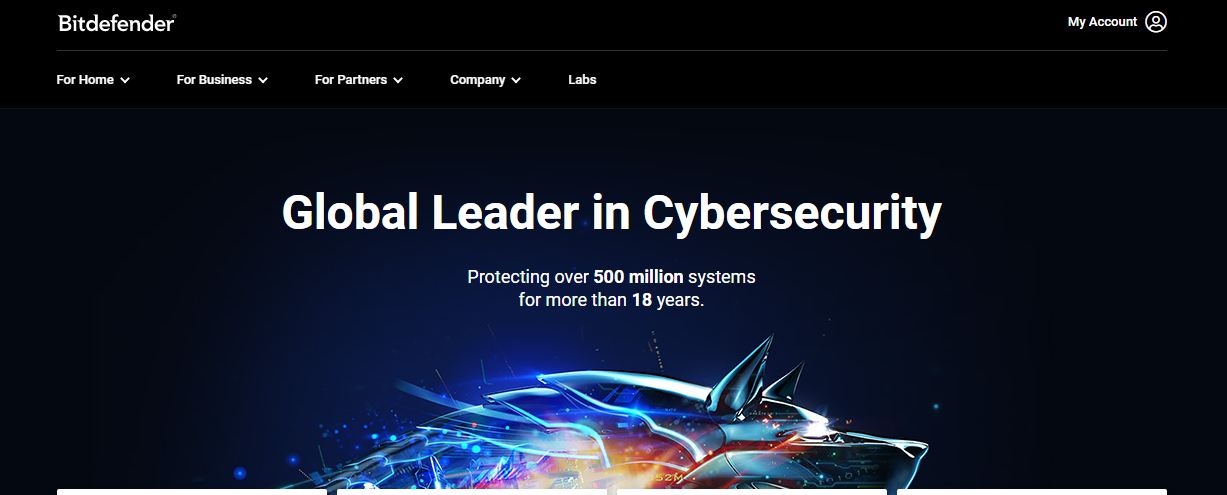This screenshot has width=1227, height=495.
Task: Open the For Home menu
Action: point(85,80)
